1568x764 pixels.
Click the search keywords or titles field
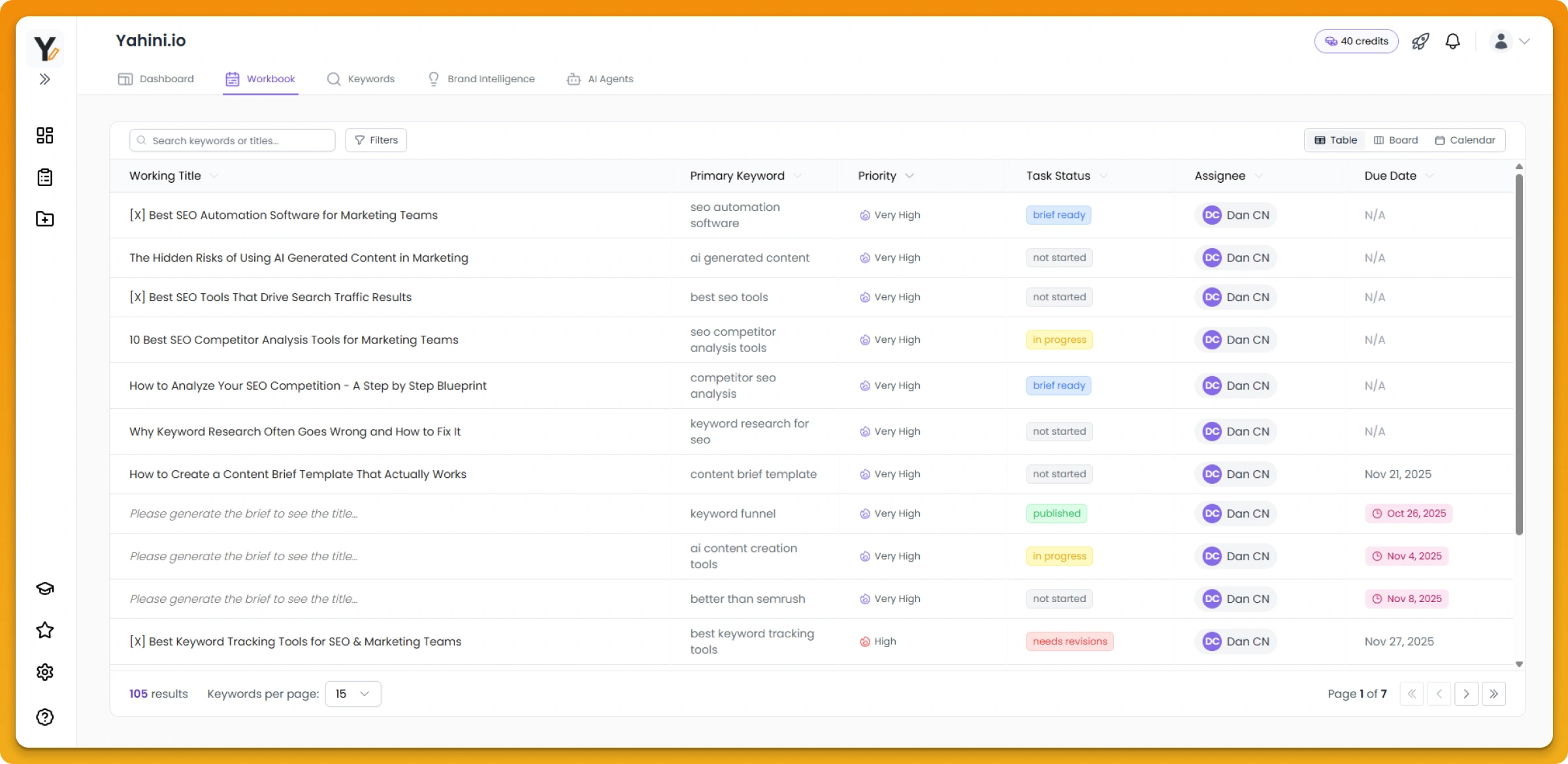(232, 140)
